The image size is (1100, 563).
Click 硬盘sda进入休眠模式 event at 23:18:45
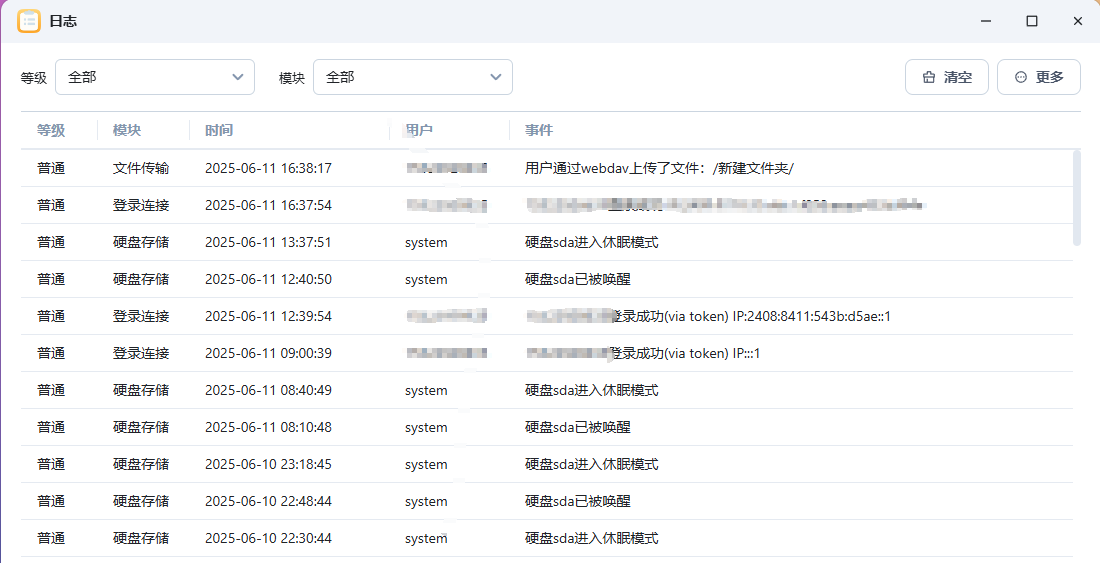[591, 465]
